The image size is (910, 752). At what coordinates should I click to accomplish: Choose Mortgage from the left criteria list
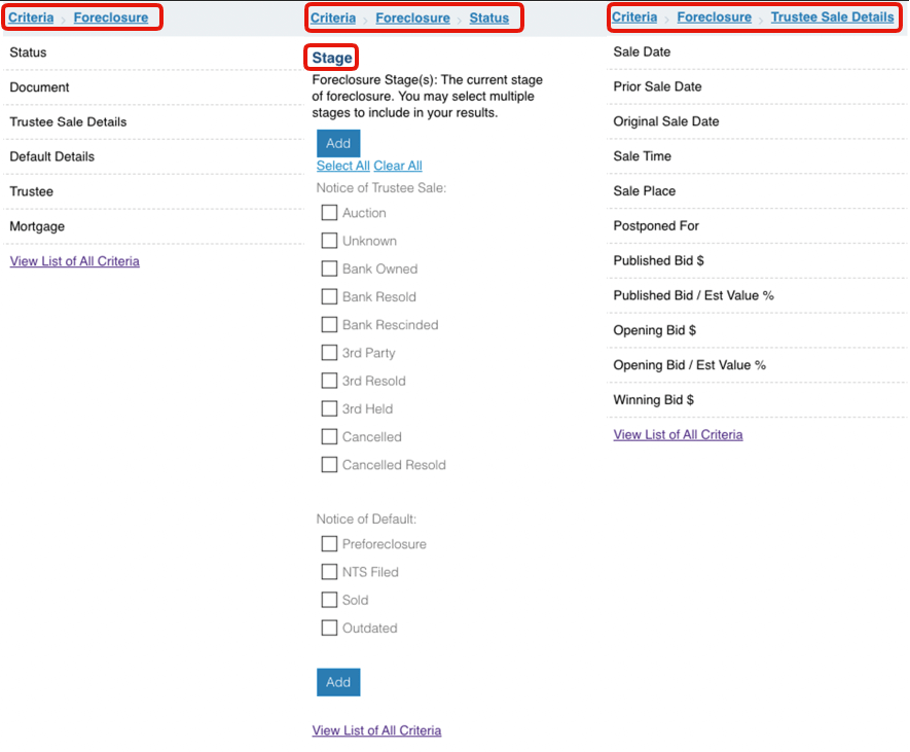click(x=37, y=226)
